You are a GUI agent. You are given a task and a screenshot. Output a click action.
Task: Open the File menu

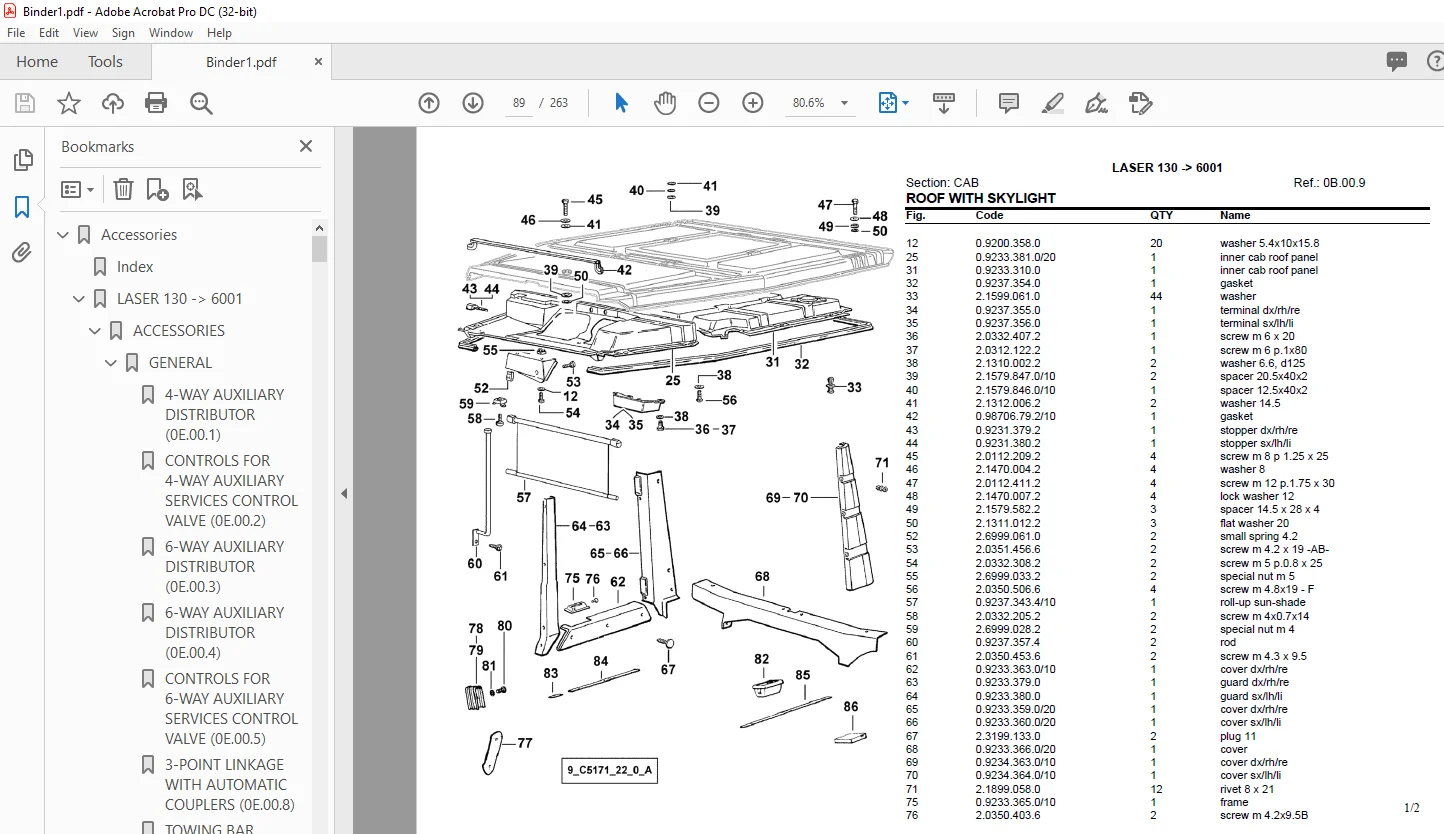coord(16,33)
